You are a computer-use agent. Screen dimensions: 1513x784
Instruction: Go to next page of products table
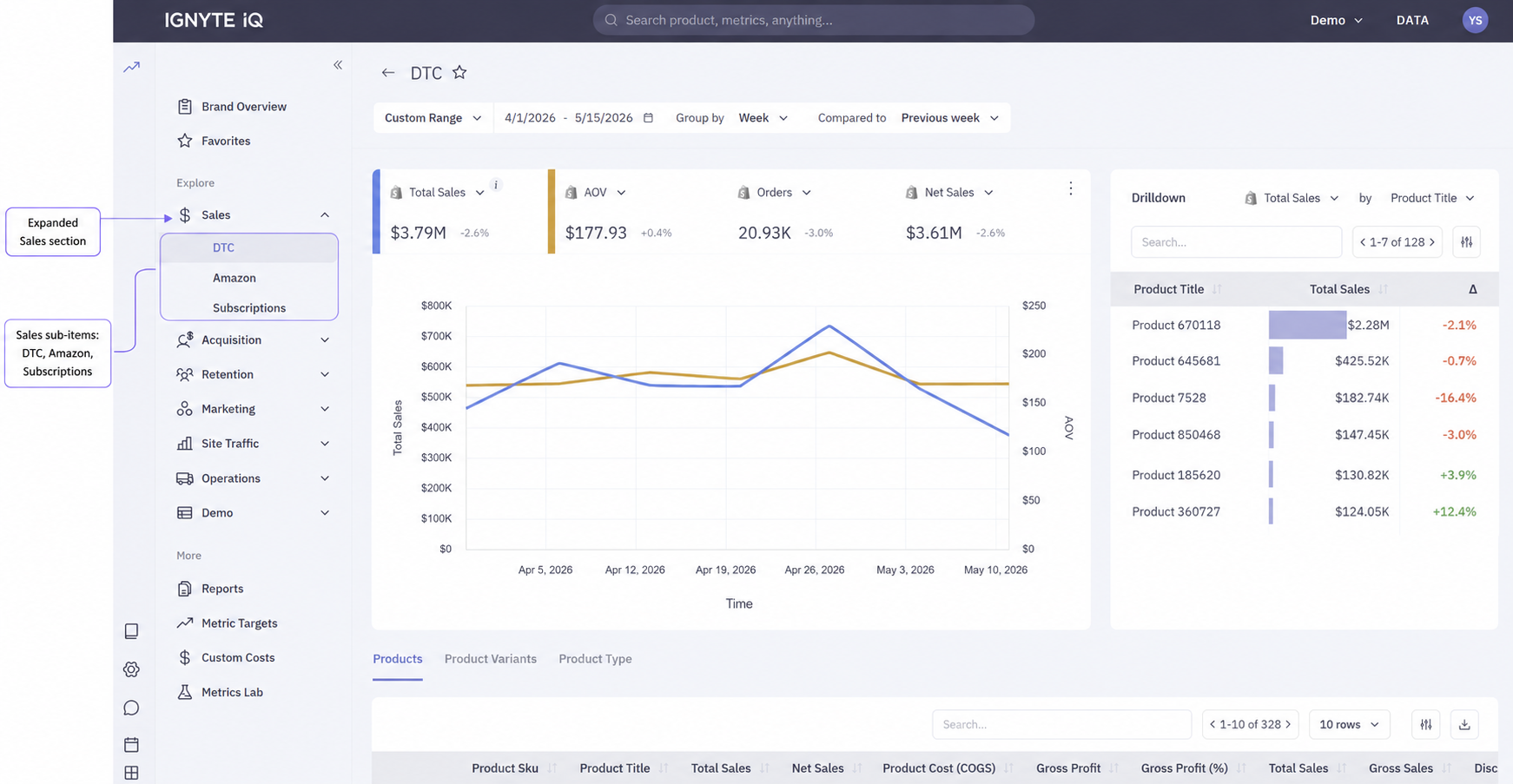[1288, 724]
